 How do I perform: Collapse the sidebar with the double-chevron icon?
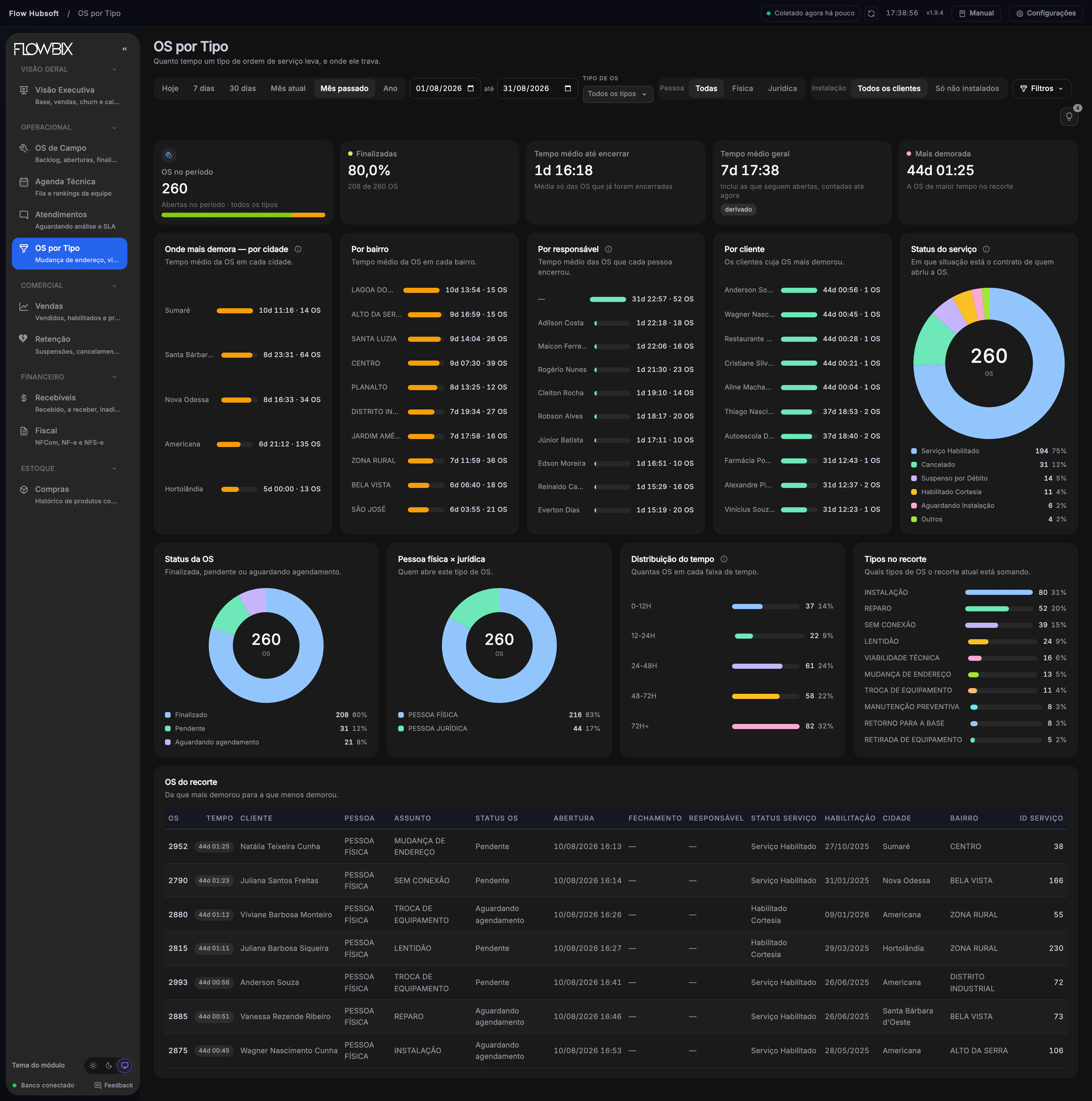tap(124, 49)
